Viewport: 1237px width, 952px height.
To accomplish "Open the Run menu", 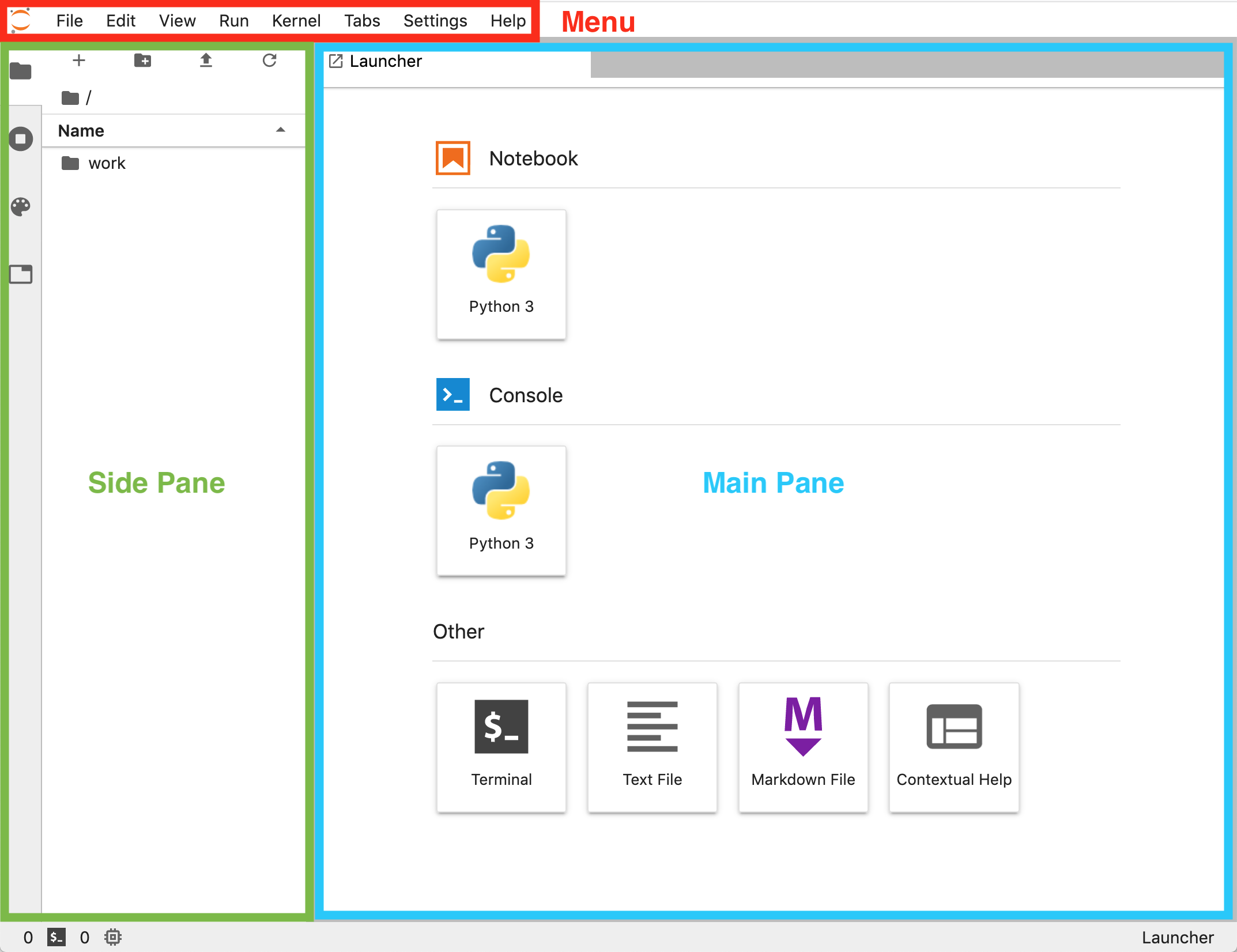I will [x=233, y=21].
